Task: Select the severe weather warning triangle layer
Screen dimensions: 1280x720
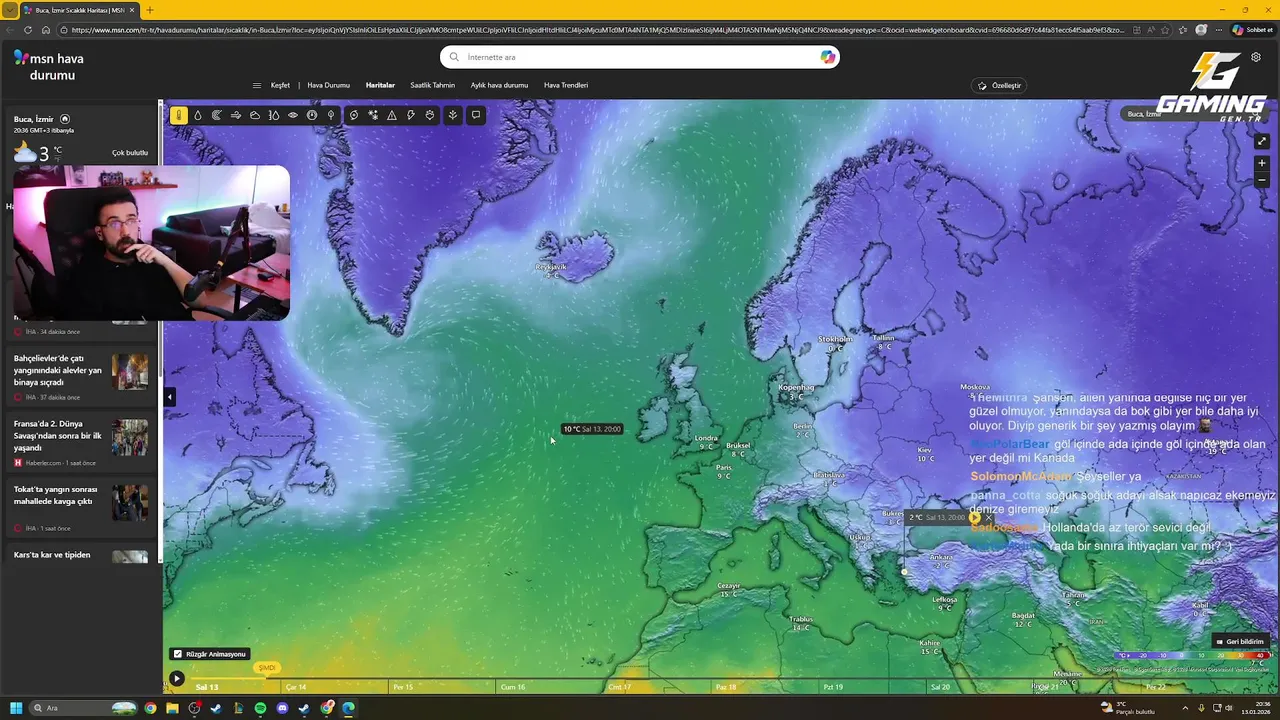Action: click(x=392, y=115)
